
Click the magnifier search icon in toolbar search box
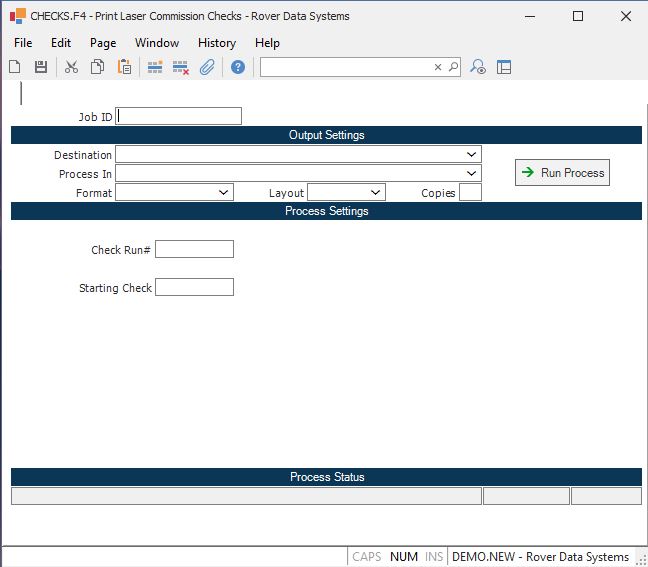click(x=453, y=67)
